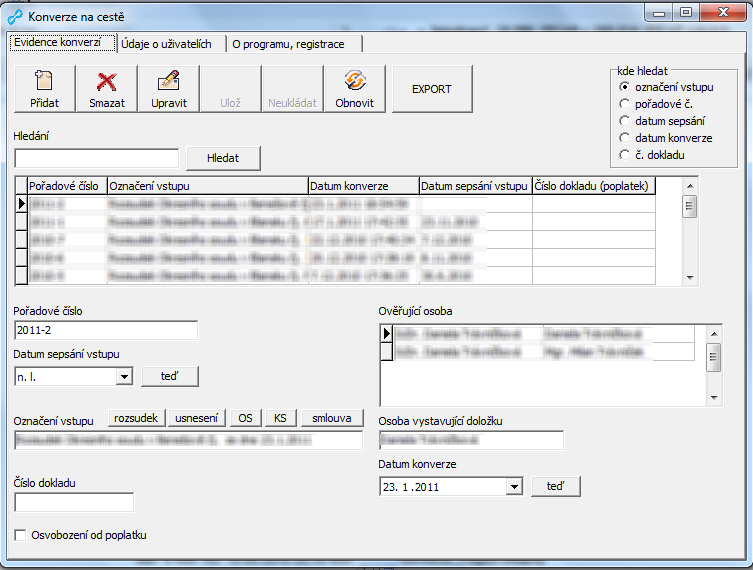The width and height of the screenshot is (753, 570).
Task: Click the Hledat search button
Action: 223,158
